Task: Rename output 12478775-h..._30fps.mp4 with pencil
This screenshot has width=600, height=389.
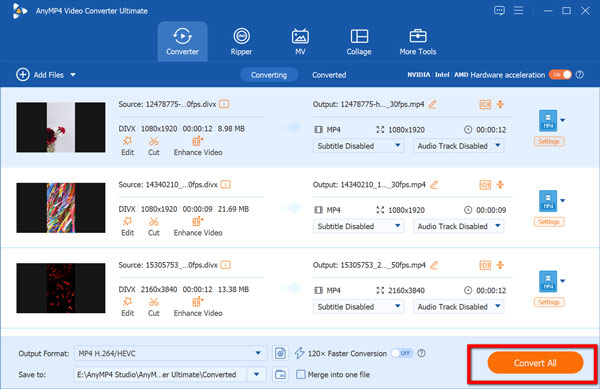Action: (433, 104)
